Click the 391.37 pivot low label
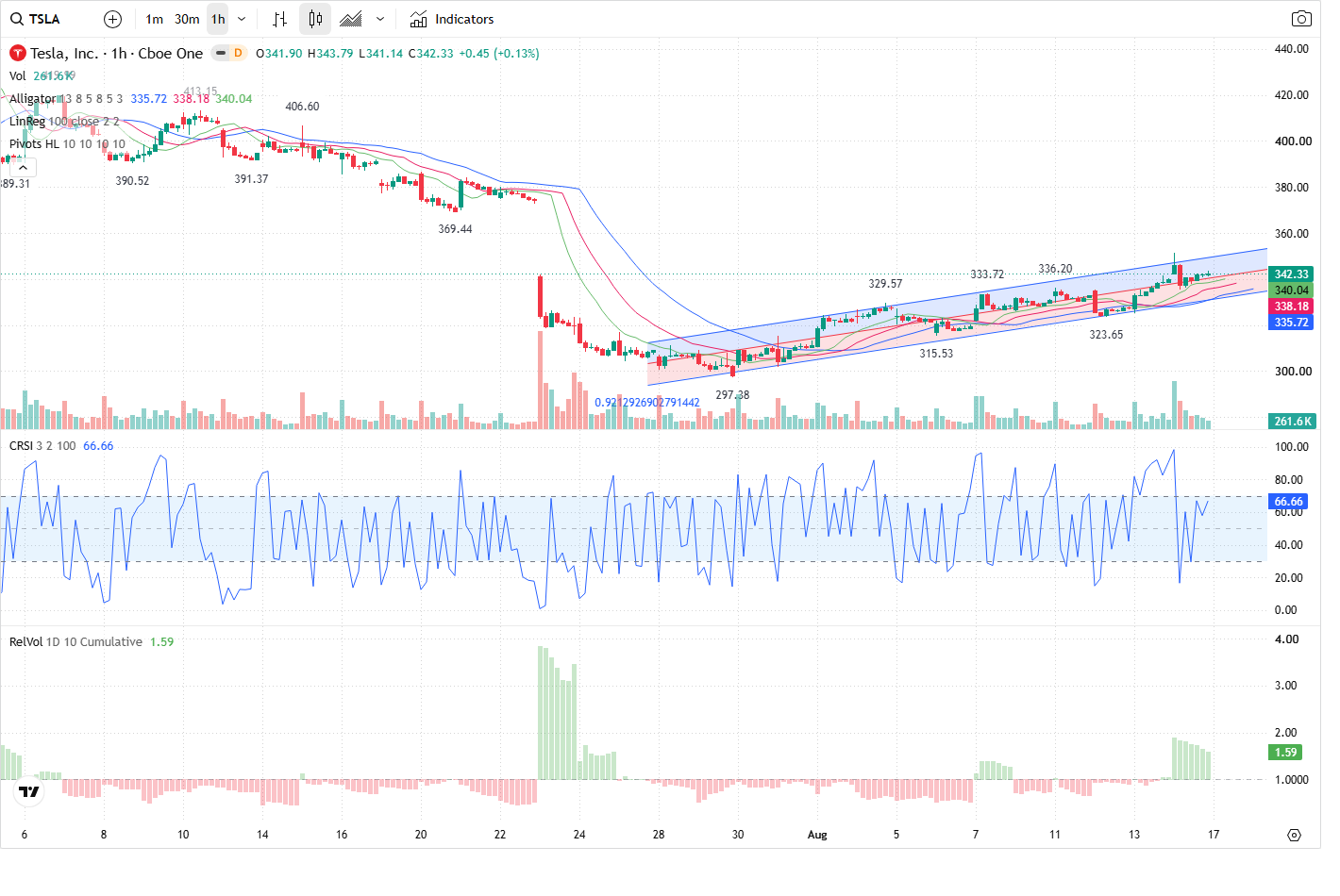The image size is (1340, 896). 251,179
